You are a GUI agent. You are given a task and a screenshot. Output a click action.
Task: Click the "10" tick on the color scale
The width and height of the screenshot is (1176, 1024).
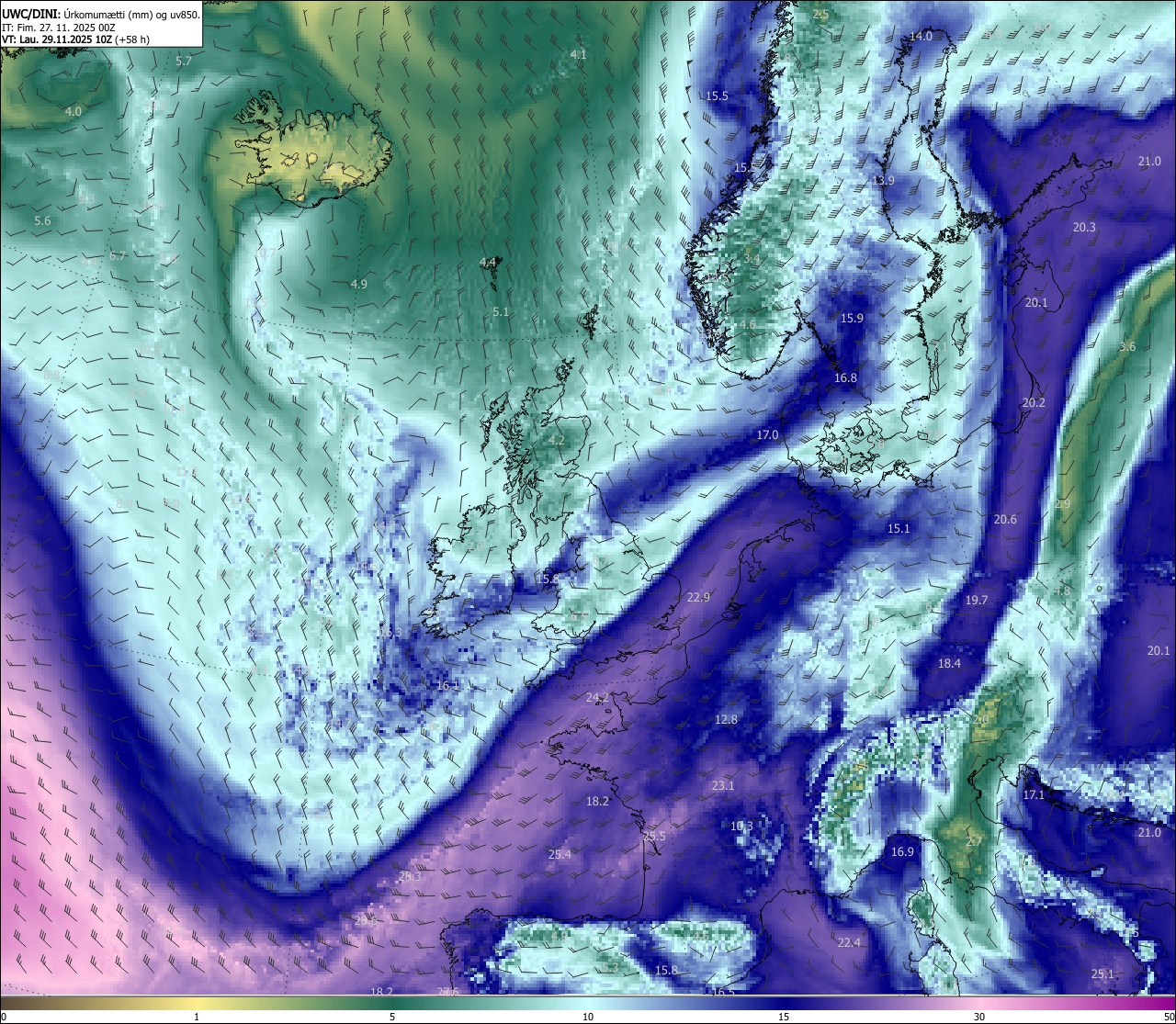(588, 1017)
